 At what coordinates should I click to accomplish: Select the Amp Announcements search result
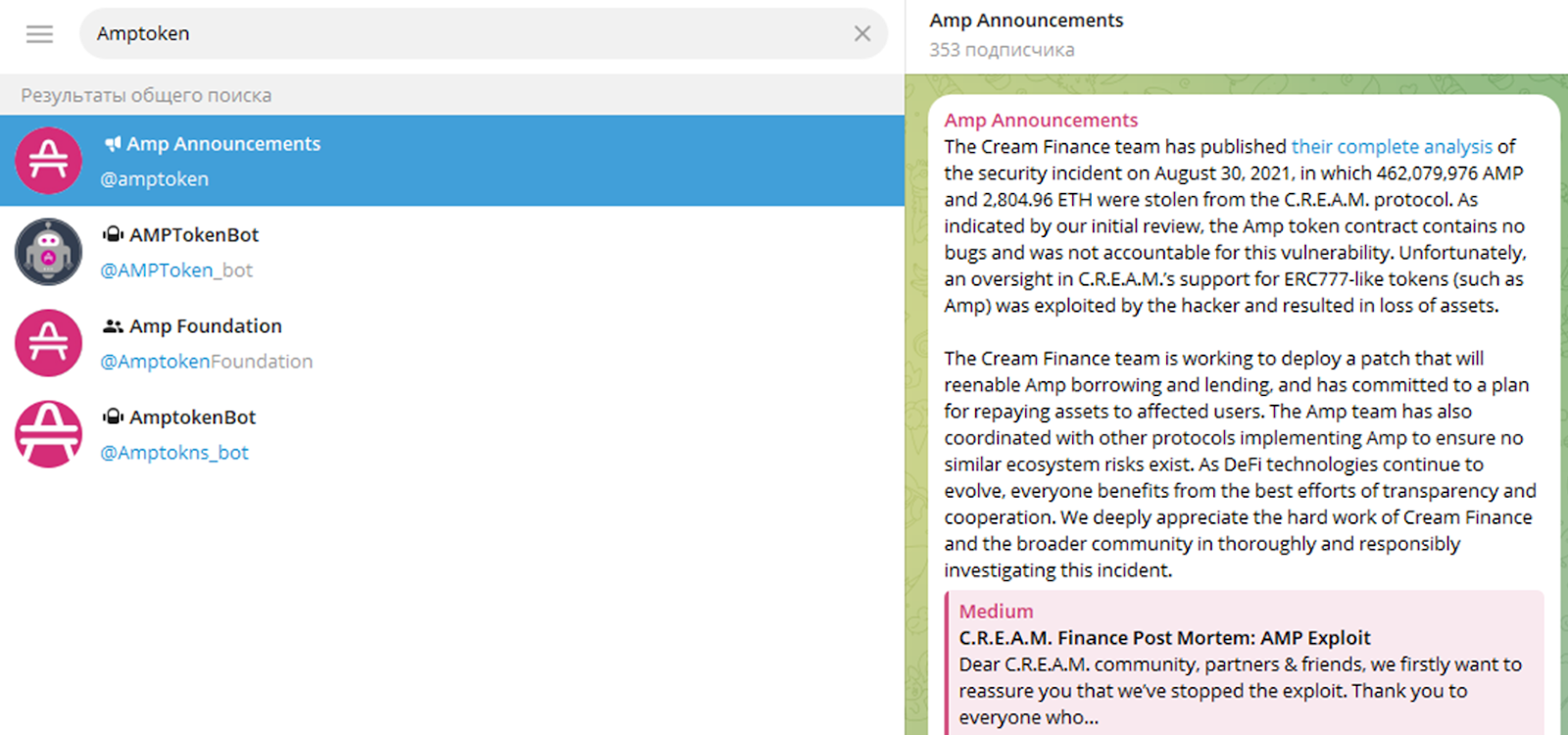coord(452,161)
